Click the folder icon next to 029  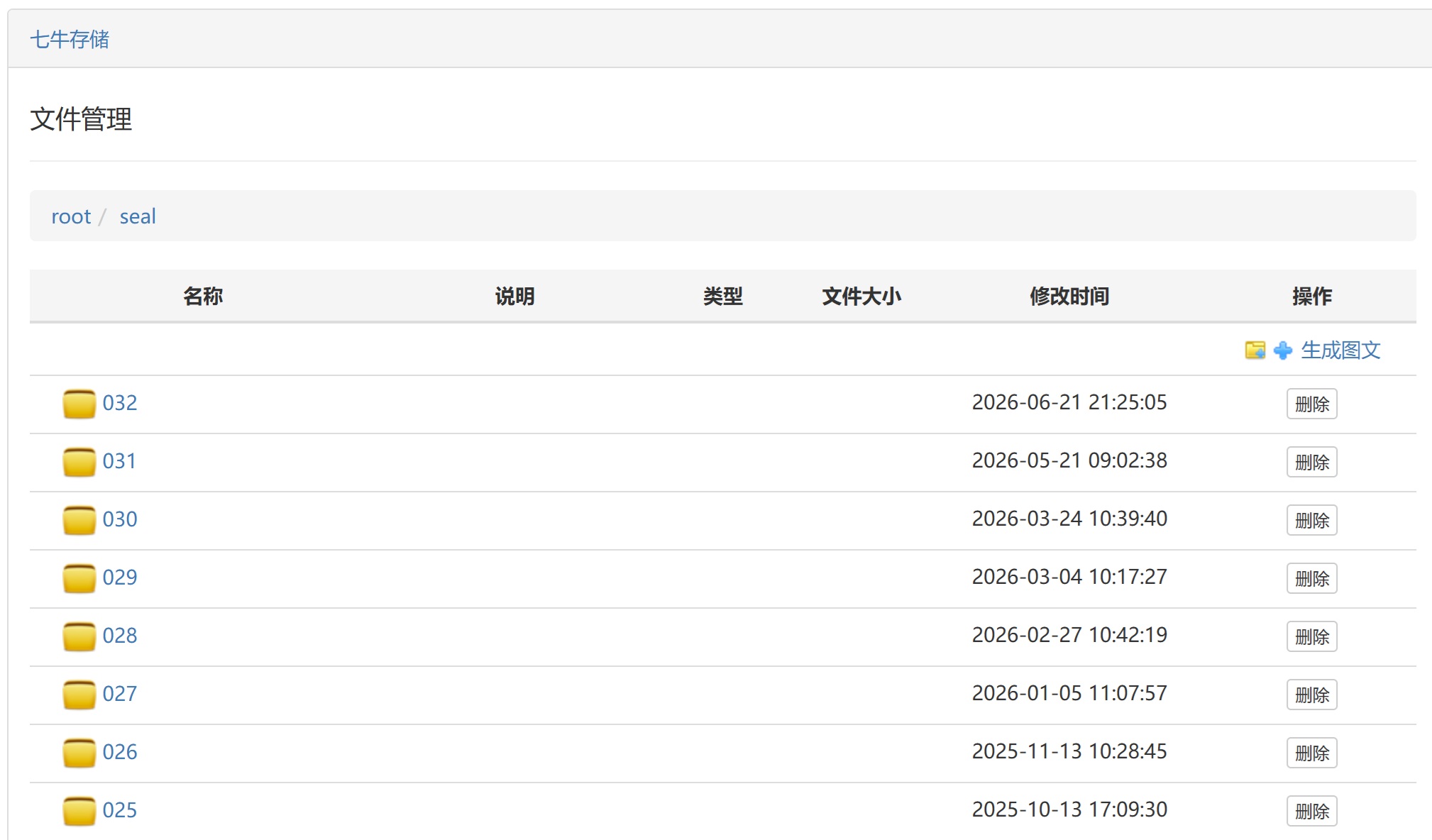click(79, 578)
